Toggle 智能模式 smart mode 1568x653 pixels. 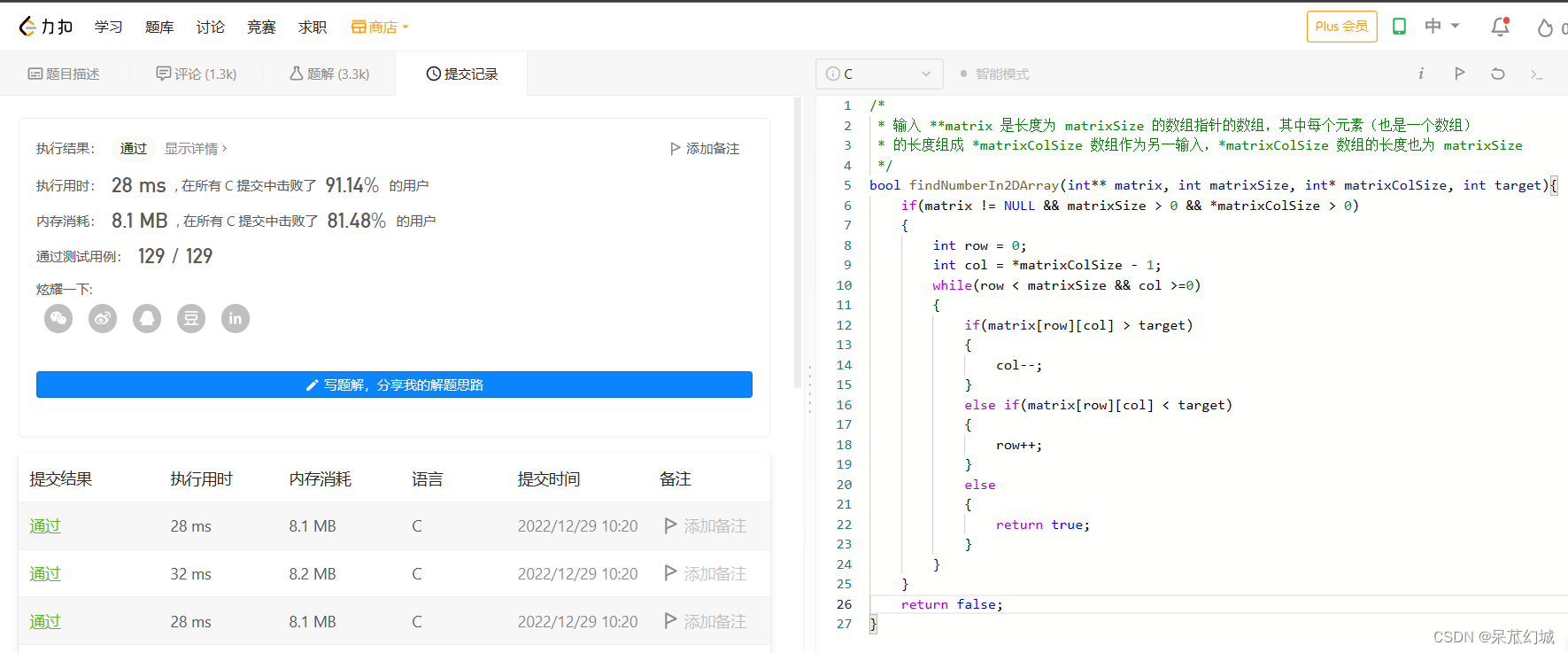994,74
